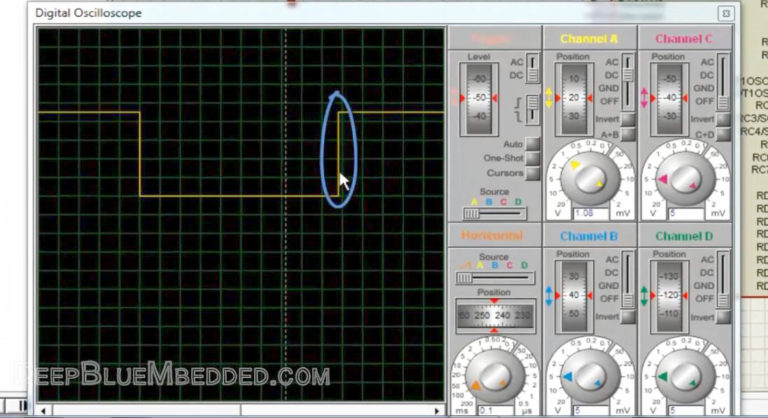Click the blue Channel B position arrows
This screenshot has width=768, height=418.
point(548,296)
